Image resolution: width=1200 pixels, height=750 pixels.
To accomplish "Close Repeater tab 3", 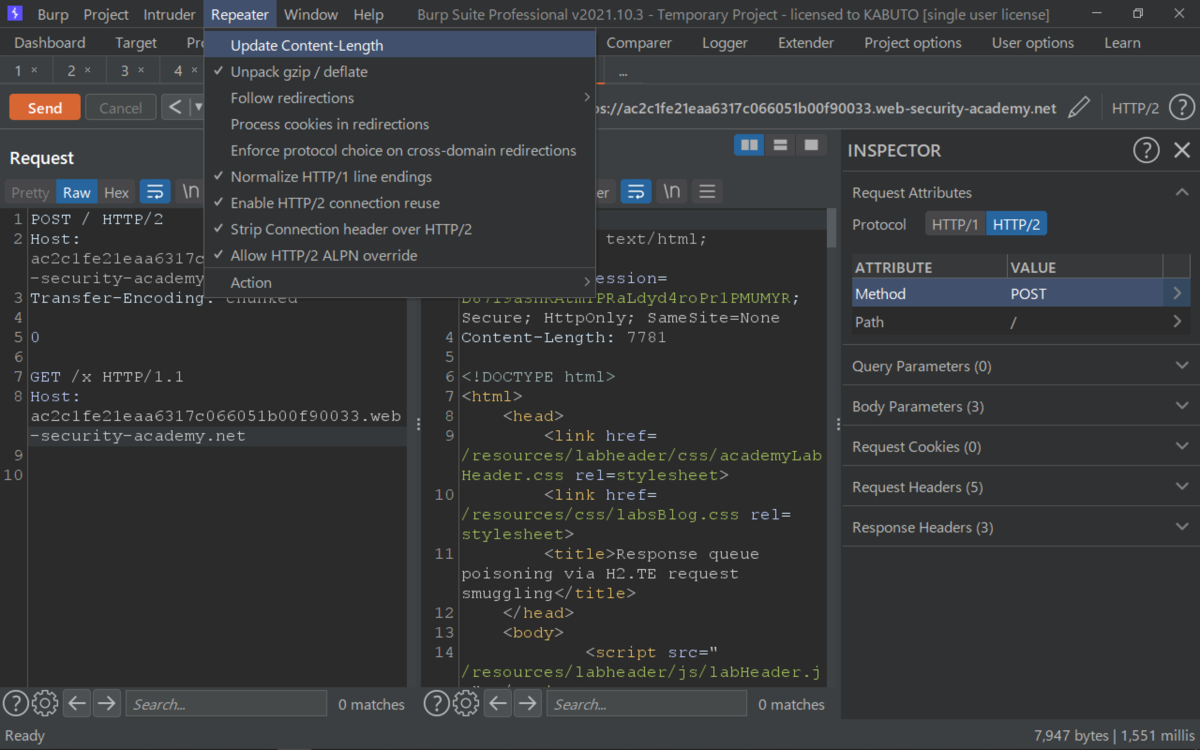I will (140, 71).
